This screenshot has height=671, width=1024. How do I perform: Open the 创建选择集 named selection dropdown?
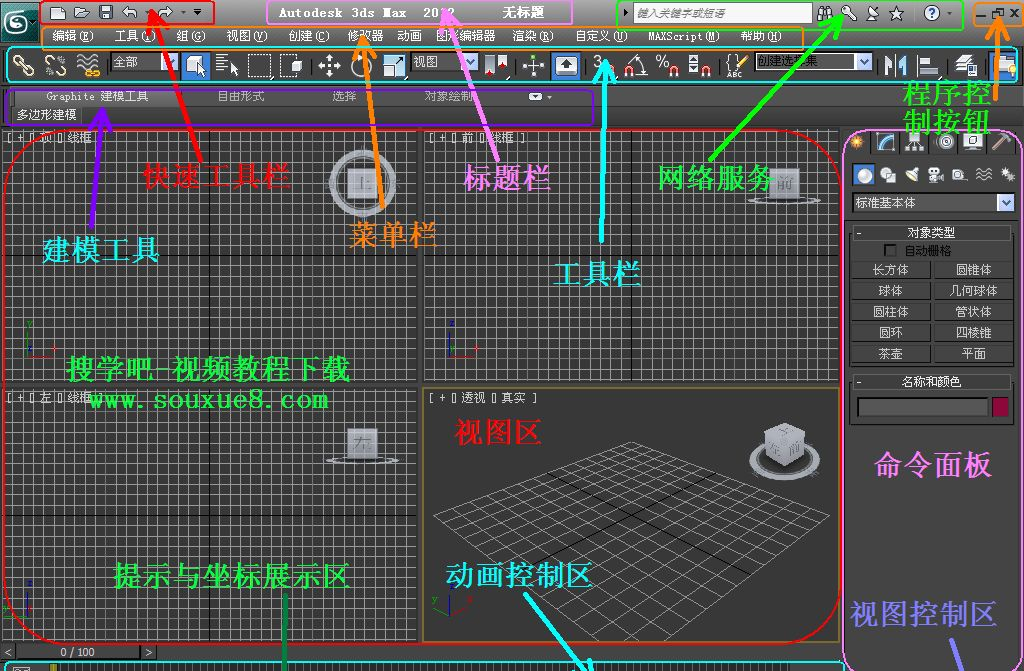click(x=814, y=61)
